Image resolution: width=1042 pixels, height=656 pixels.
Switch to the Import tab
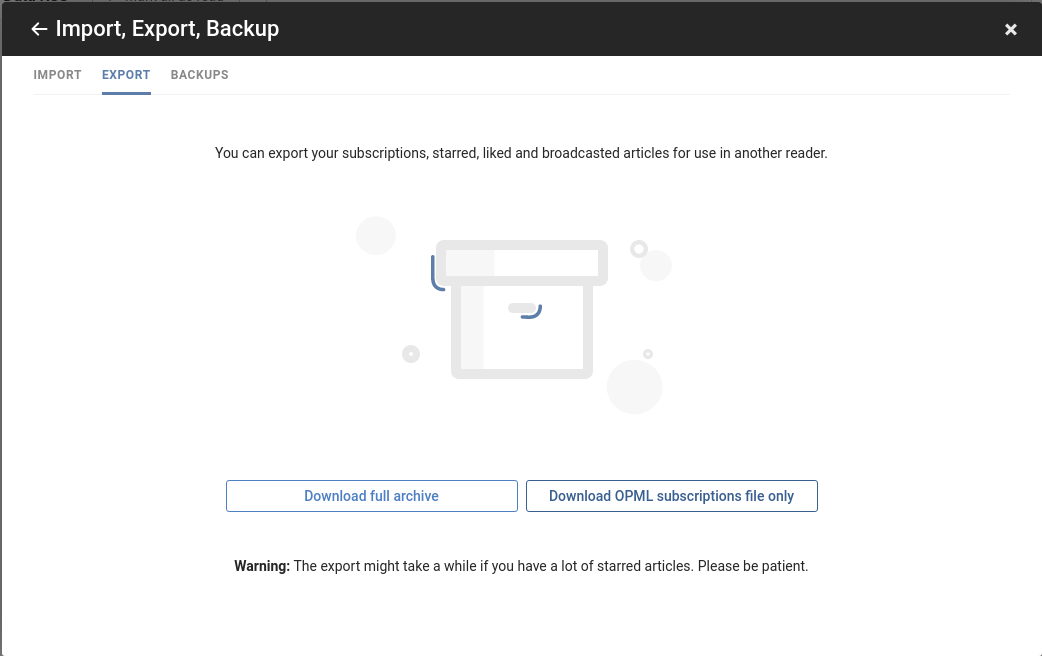coord(57,75)
